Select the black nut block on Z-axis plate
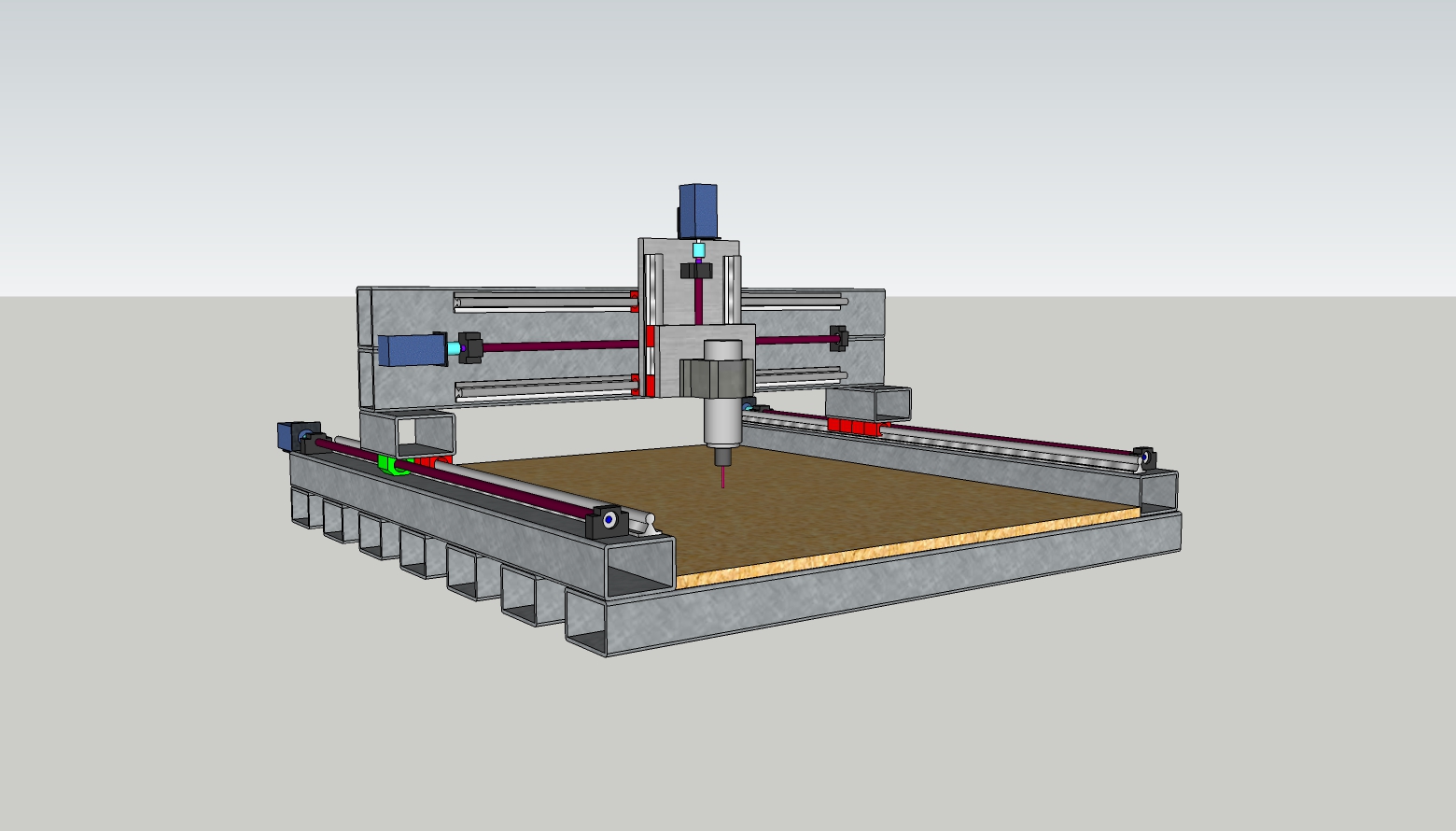Image resolution: width=1456 pixels, height=831 pixels. point(697,271)
